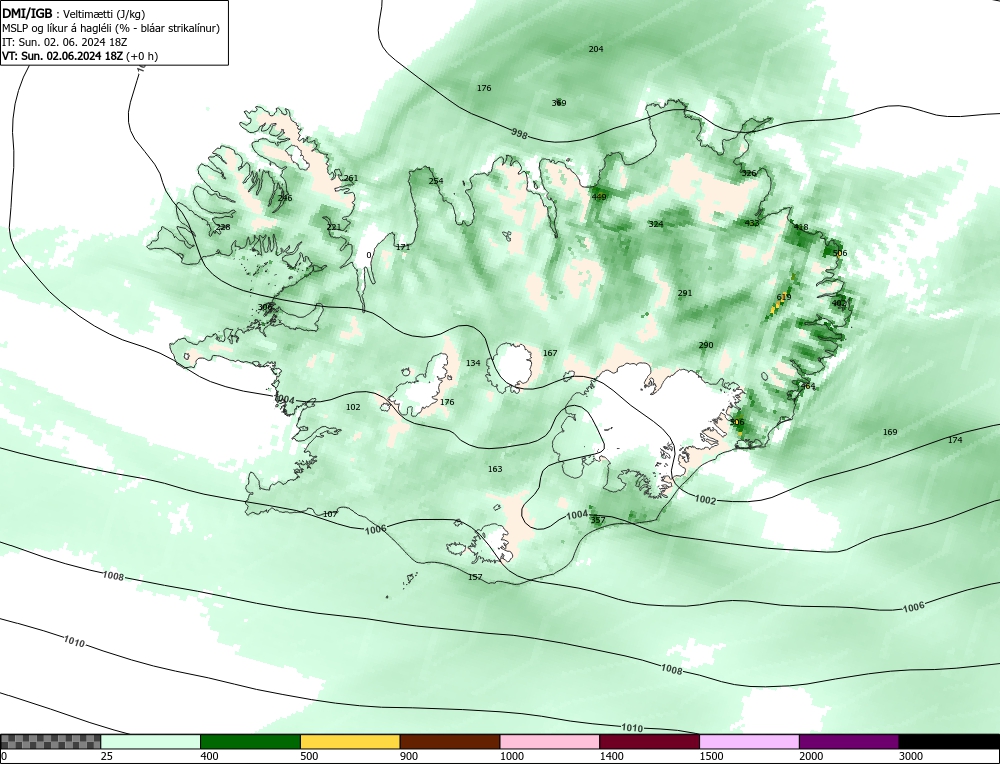Click the map value '324'
The image size is (1000, 764).
point(656,224)
